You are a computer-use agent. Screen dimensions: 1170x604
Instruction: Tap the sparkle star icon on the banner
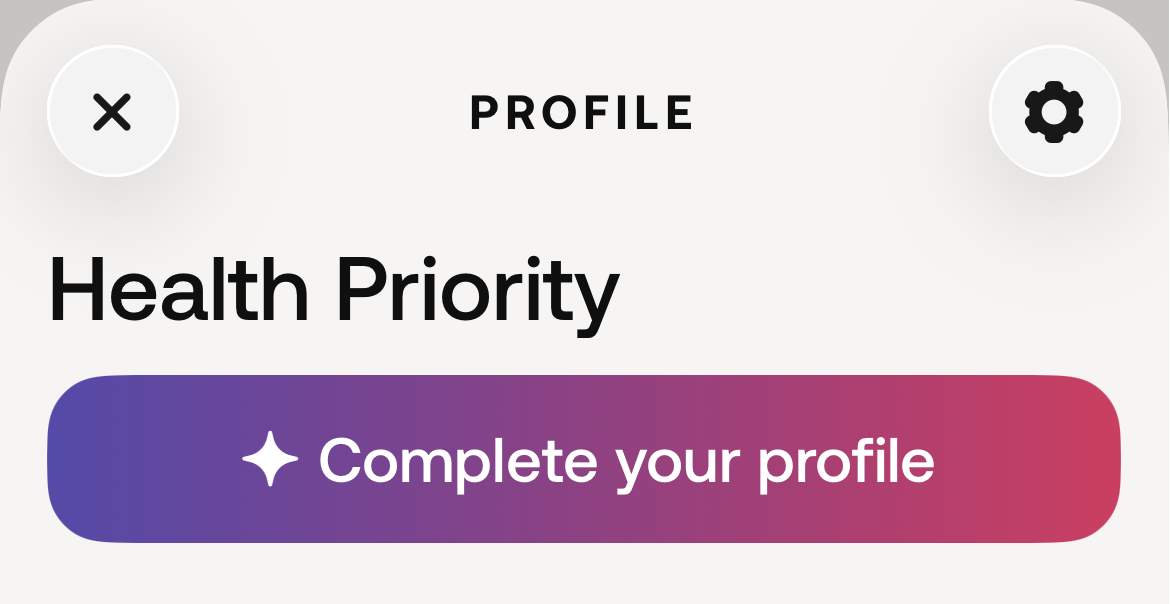tap(270, 459)
